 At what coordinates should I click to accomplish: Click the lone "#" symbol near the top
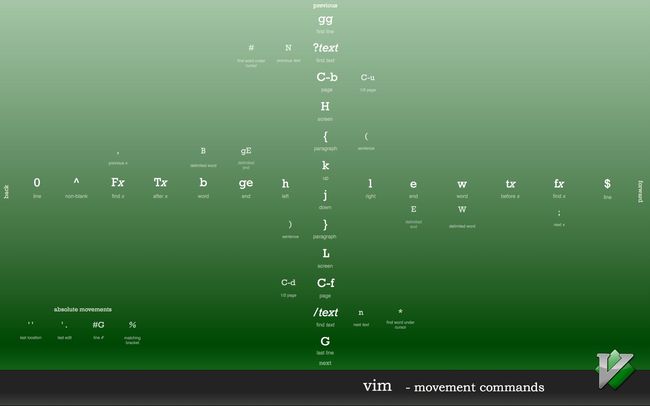(x=251, y=48)
